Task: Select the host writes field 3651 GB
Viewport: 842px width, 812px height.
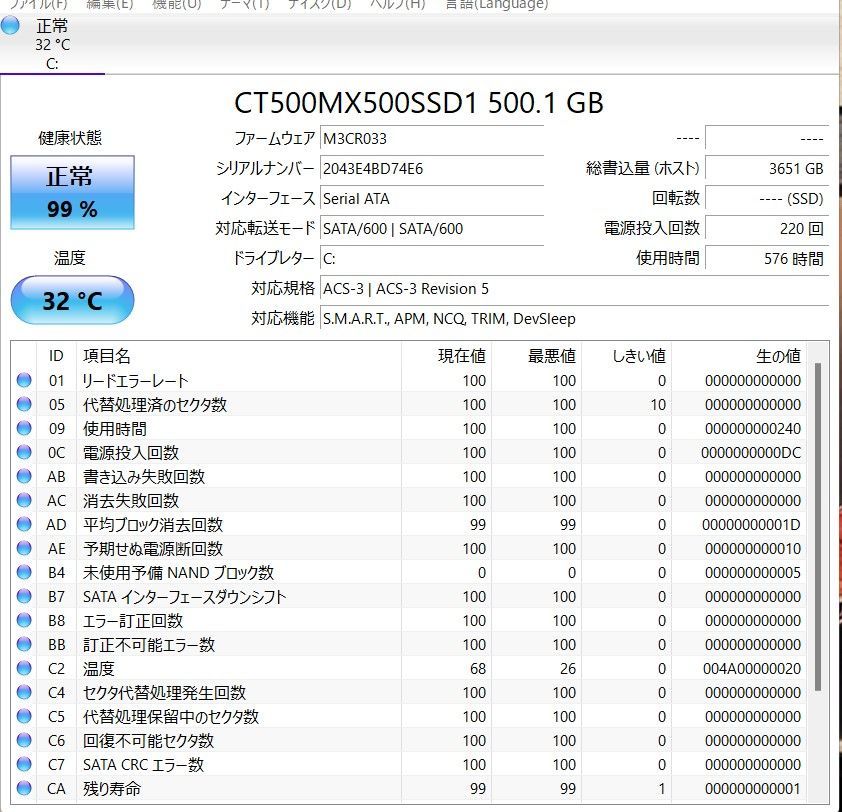Action: point(767,169)
